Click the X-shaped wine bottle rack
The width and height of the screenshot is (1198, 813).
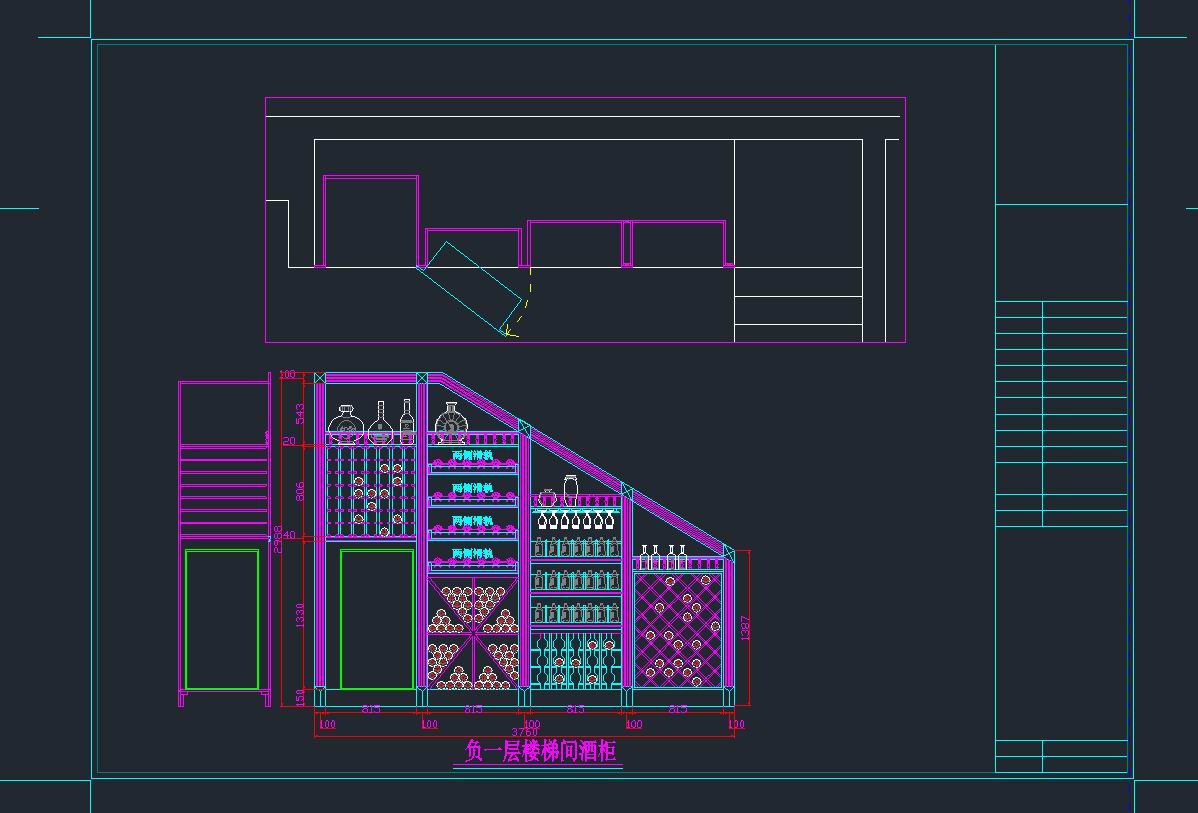coord(473,633)
